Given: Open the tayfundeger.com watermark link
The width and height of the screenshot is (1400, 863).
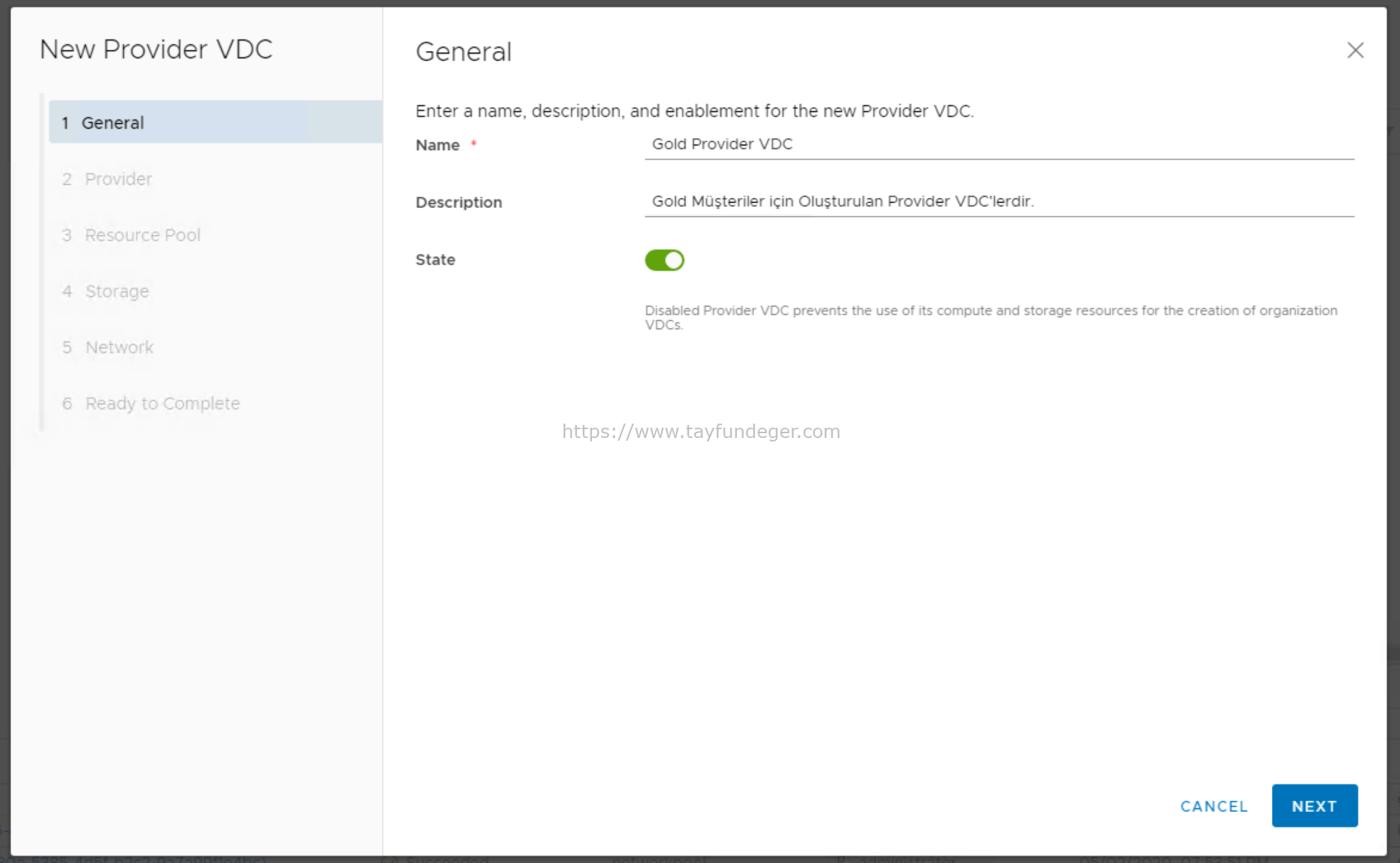Looking at the screenshot, I should tap(701, 431).
